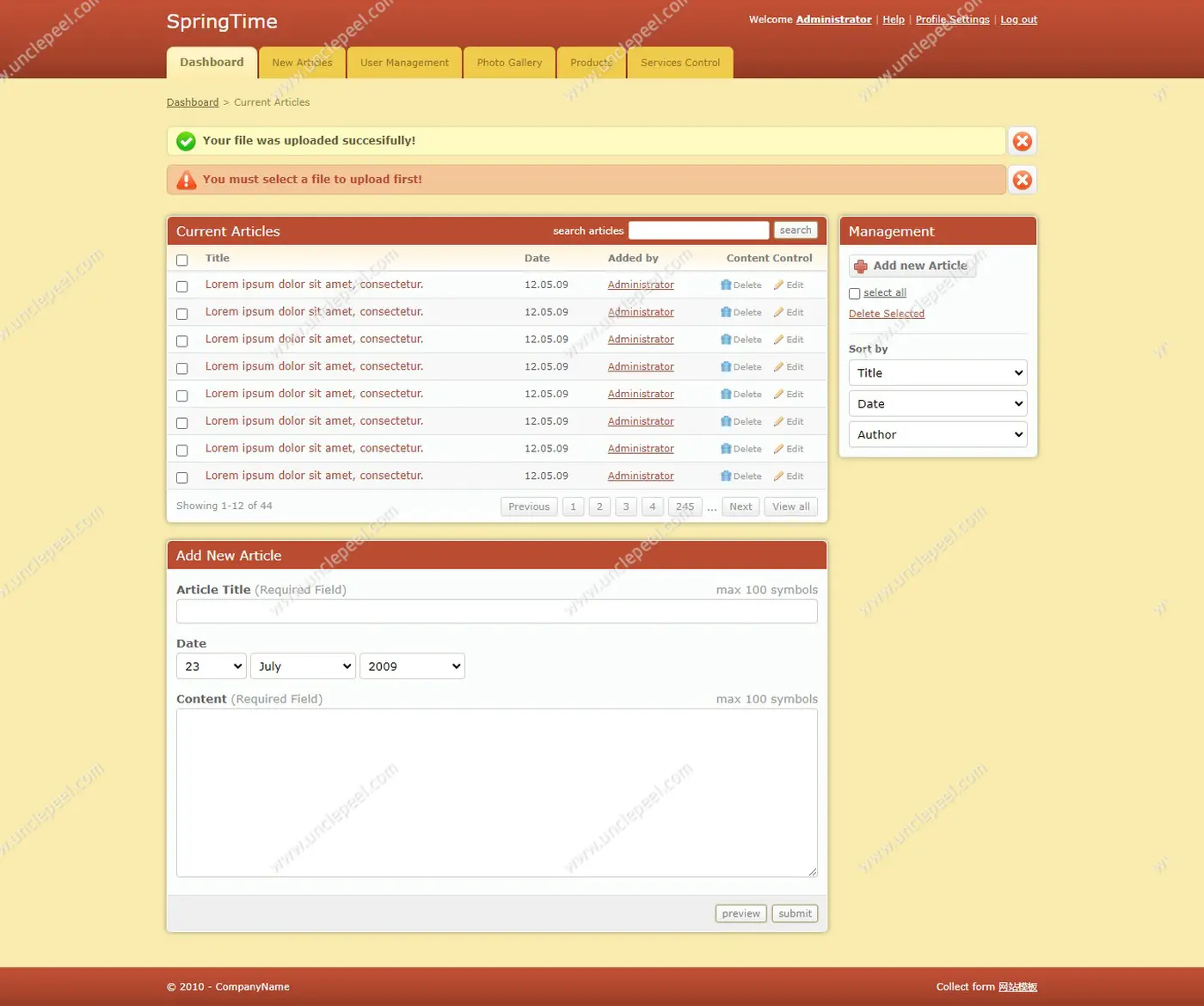Delete the fifth article in the list
The width and height of the screenshot is (1204, 1006).
coord(741,395)
